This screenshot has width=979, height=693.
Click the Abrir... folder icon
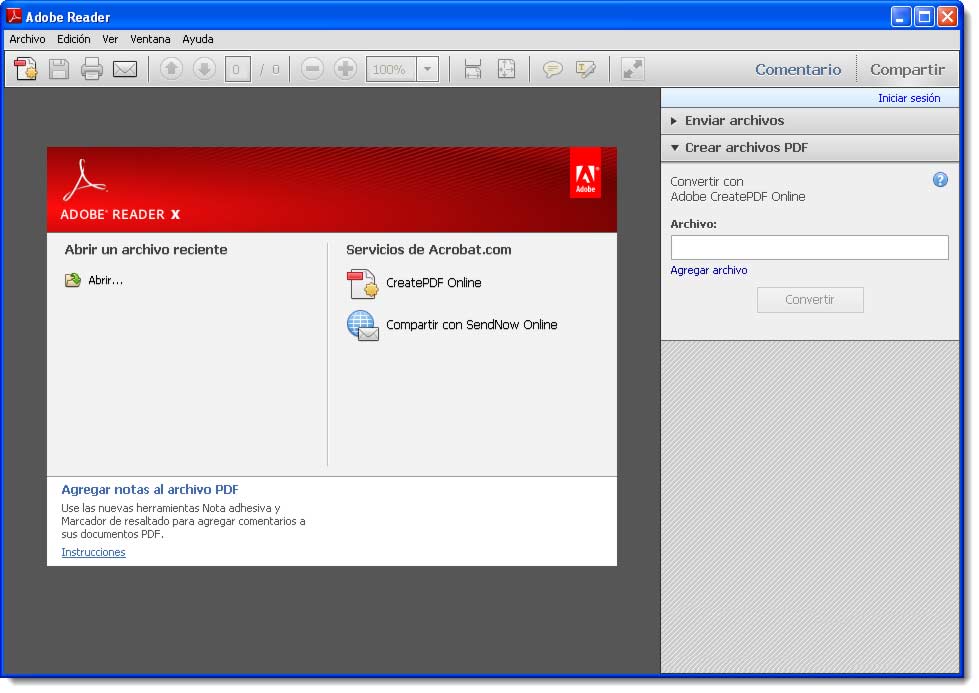click(x=73, y=280)
